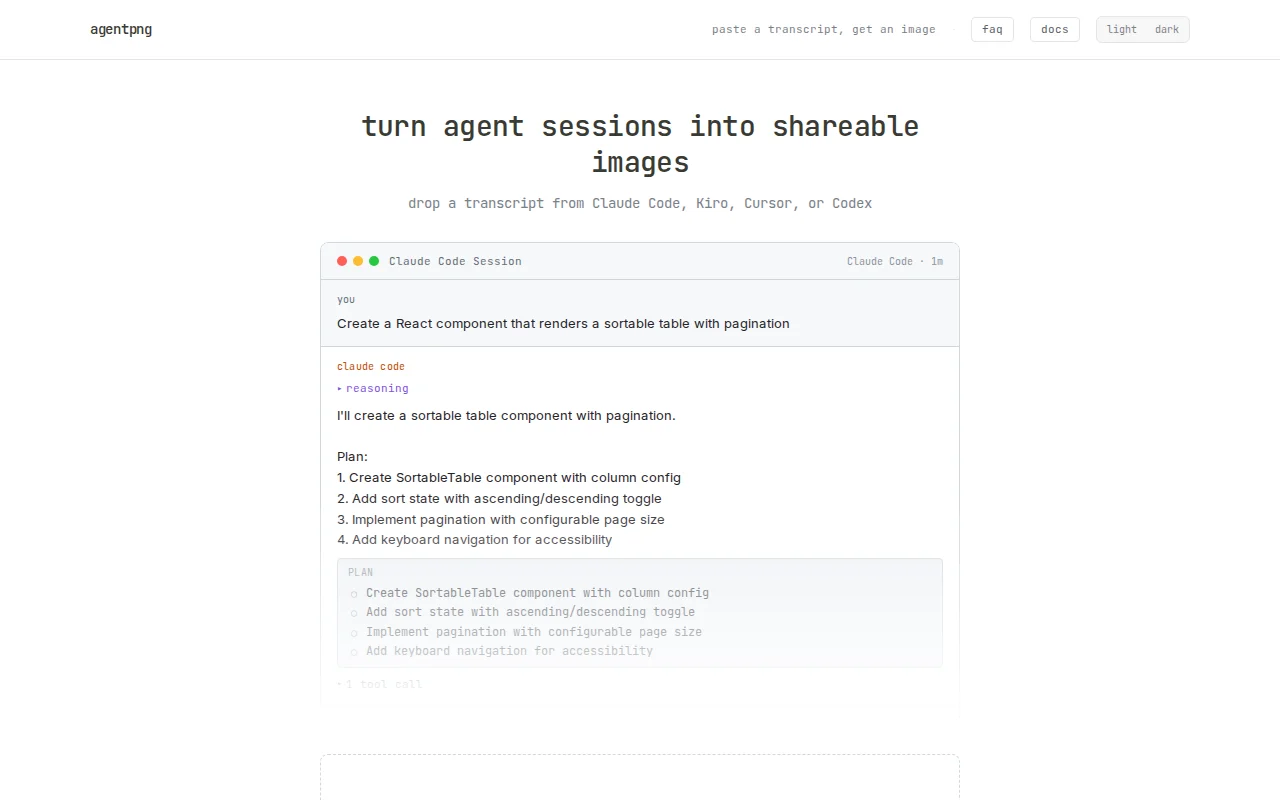Viewport: 1280px width, 800px height.
Task: Click the user prompt about React component
Action: (563, 323)
